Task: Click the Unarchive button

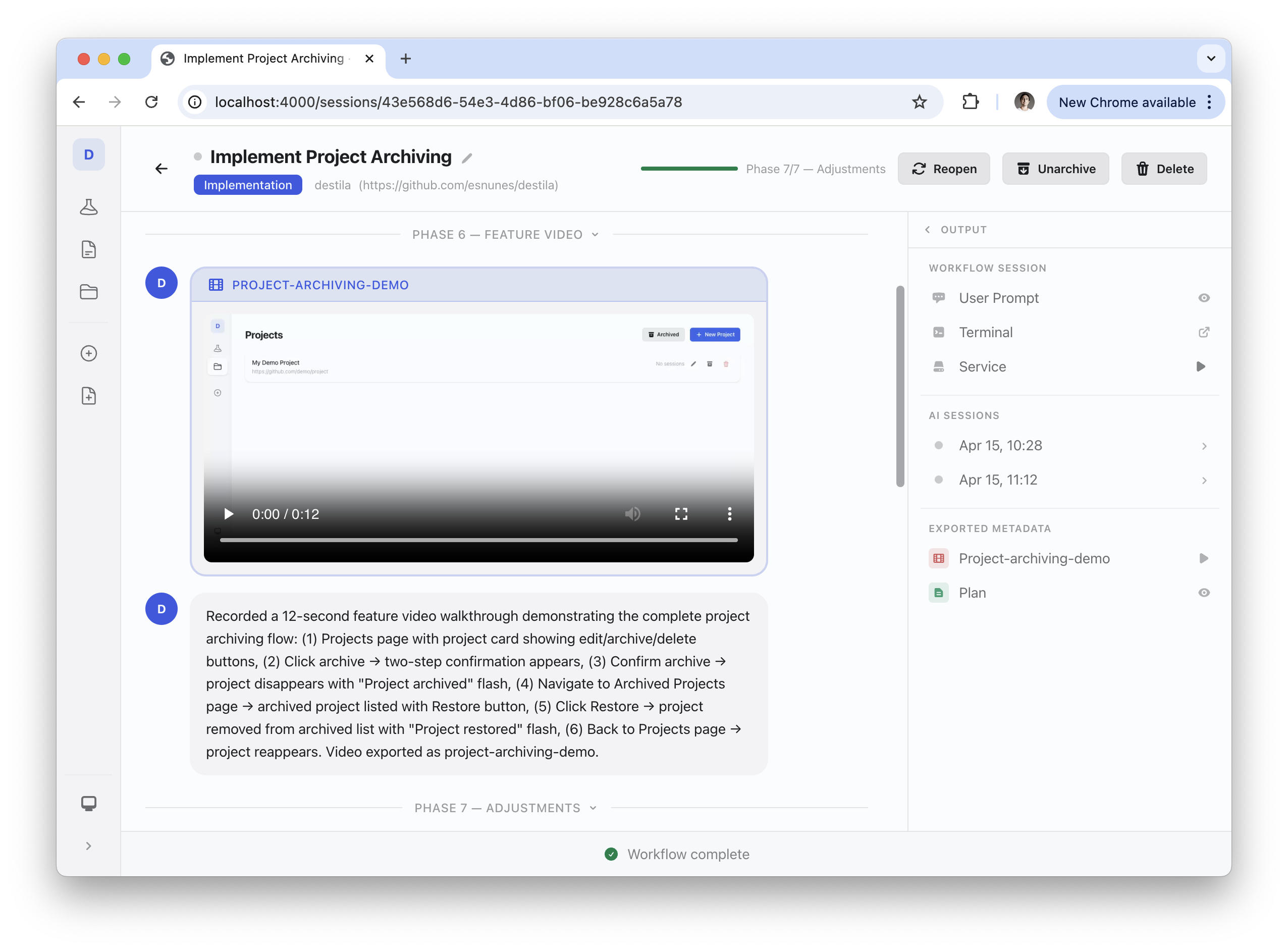Action: point(1055,169)
